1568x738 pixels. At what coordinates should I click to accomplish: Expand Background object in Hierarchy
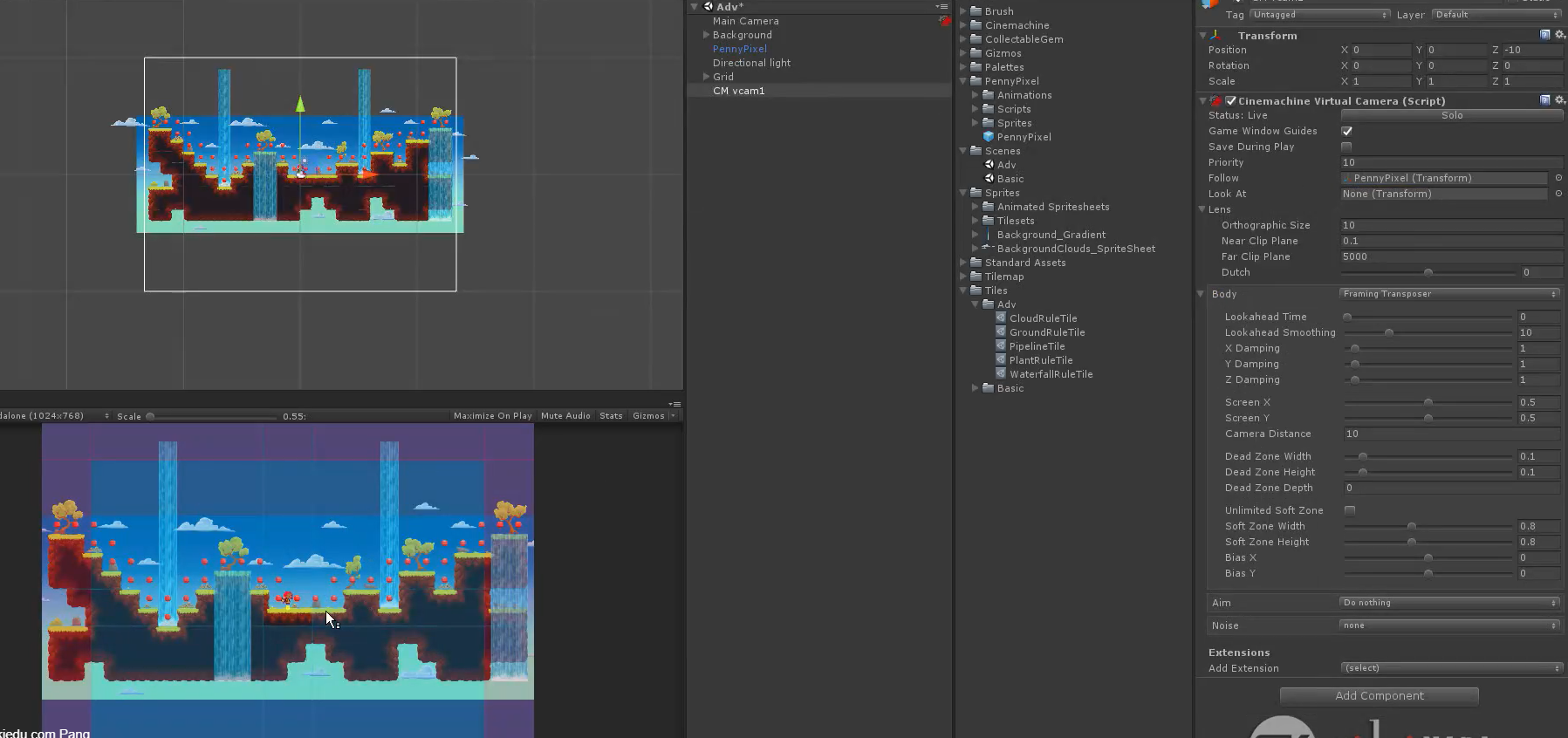click(706, 35)
